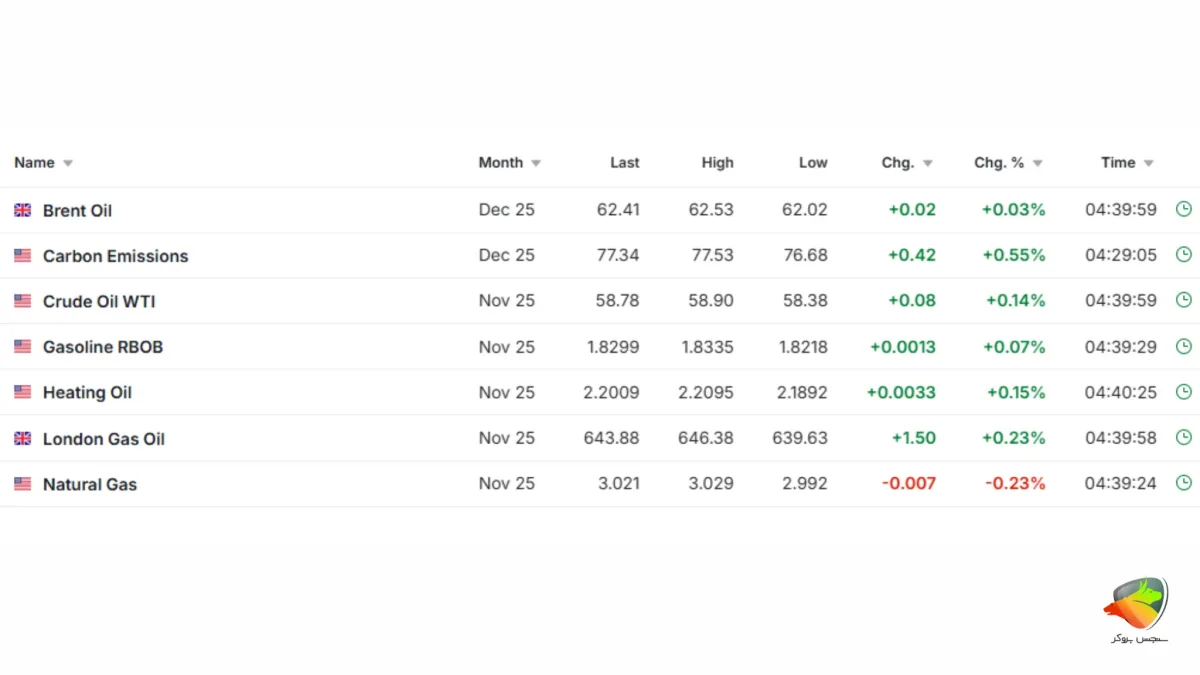This screenshot has height=675, width=1200.
Task: Click Natural Gas low value 2.992
Action: (x=805, y=483)
